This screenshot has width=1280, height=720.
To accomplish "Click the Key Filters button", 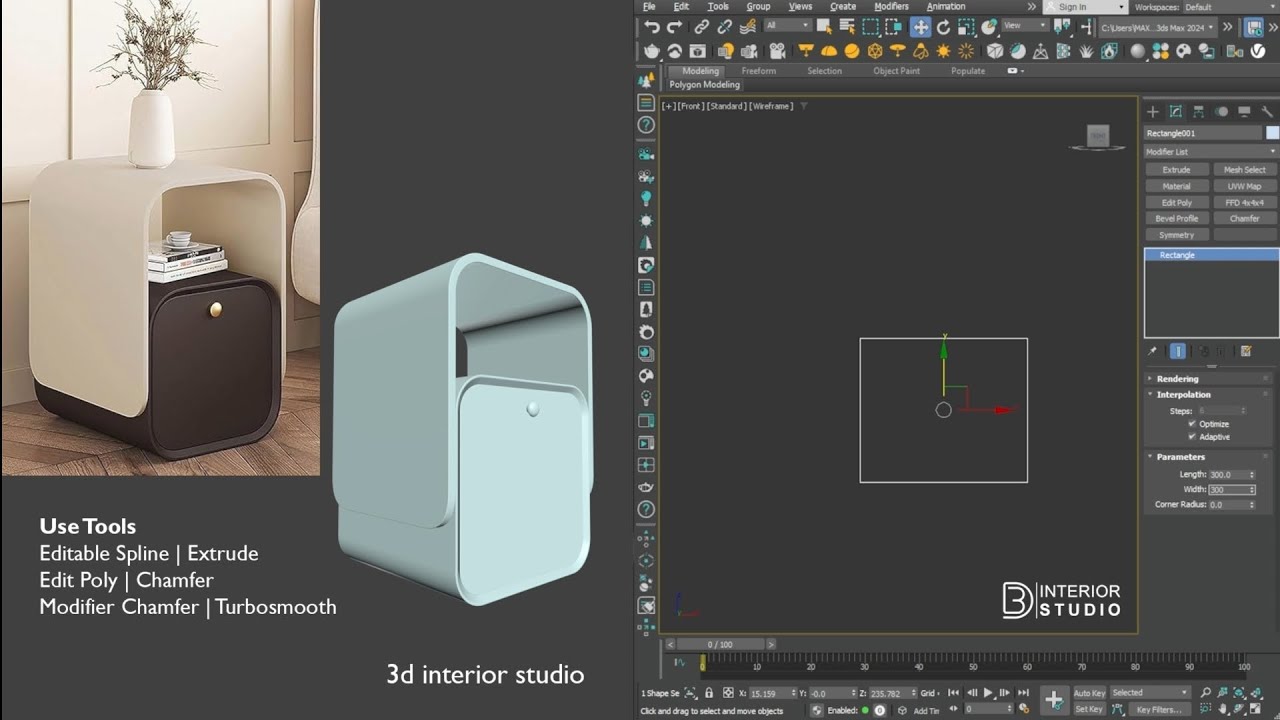I will (1158, 709).
